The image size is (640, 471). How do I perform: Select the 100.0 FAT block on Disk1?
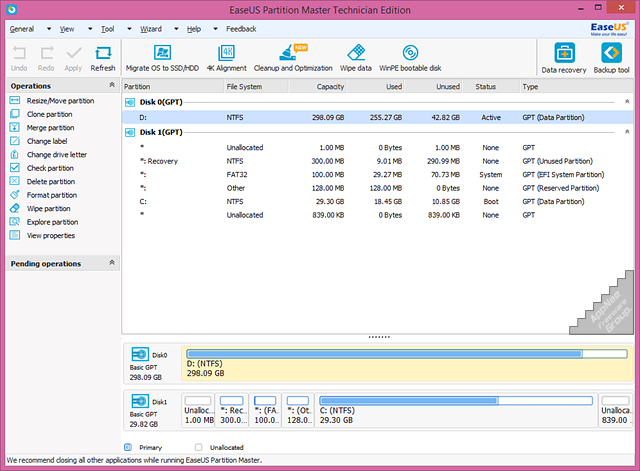[x=265, y=410]
